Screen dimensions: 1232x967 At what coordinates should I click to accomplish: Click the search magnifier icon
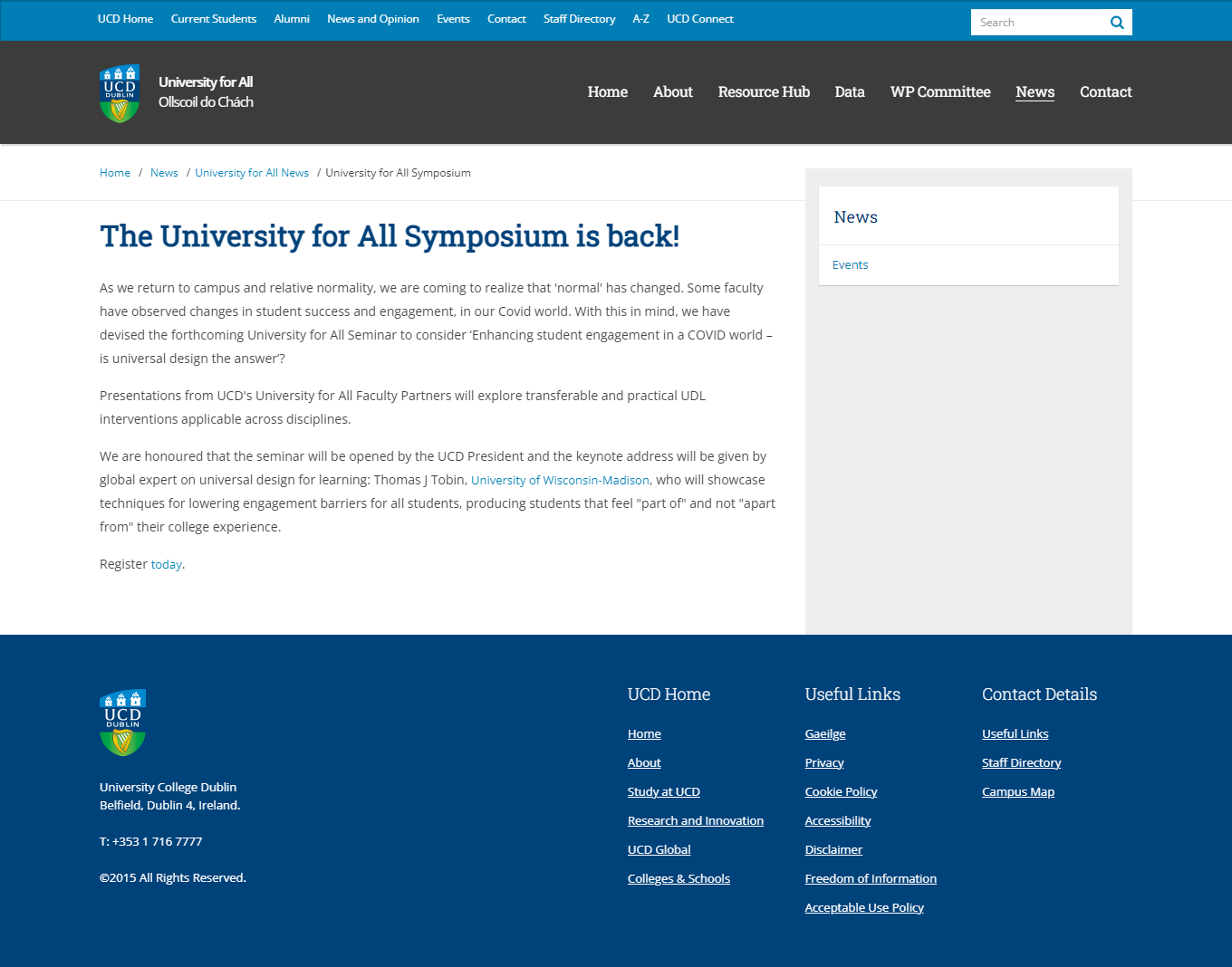click(x=1117, y=23)
